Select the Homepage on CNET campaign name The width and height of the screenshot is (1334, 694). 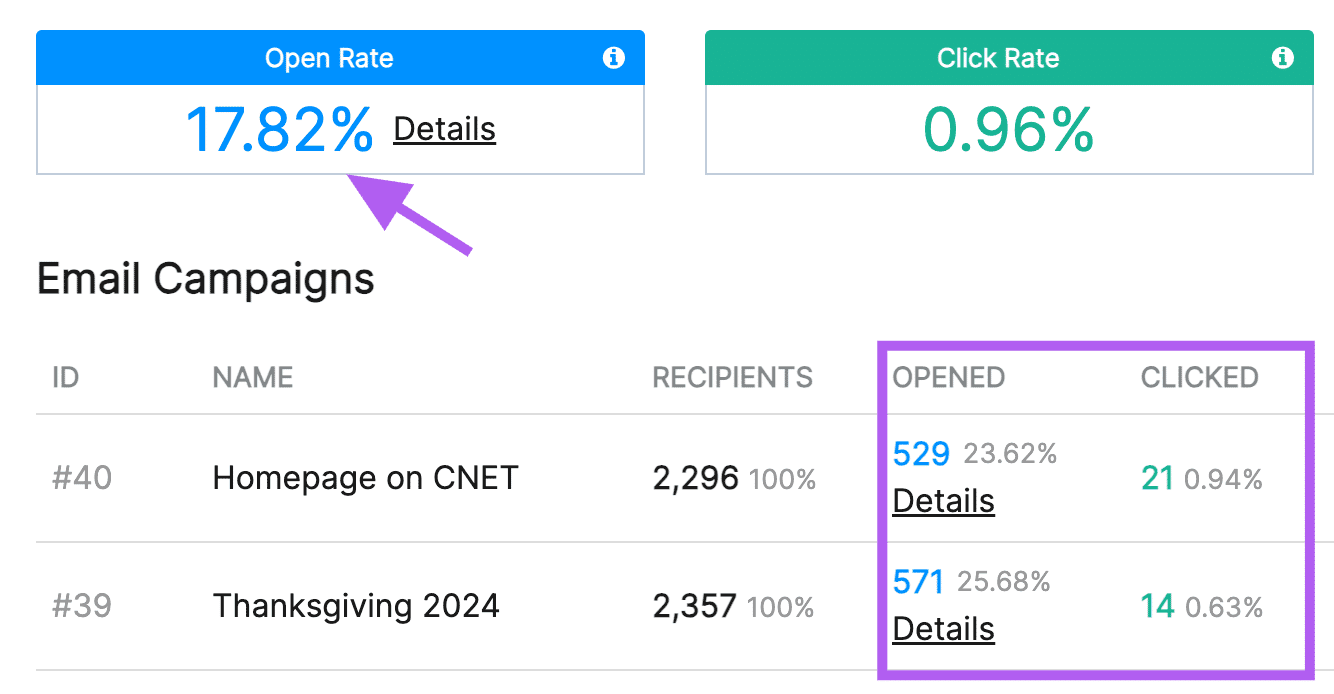(x=366, y=478)
